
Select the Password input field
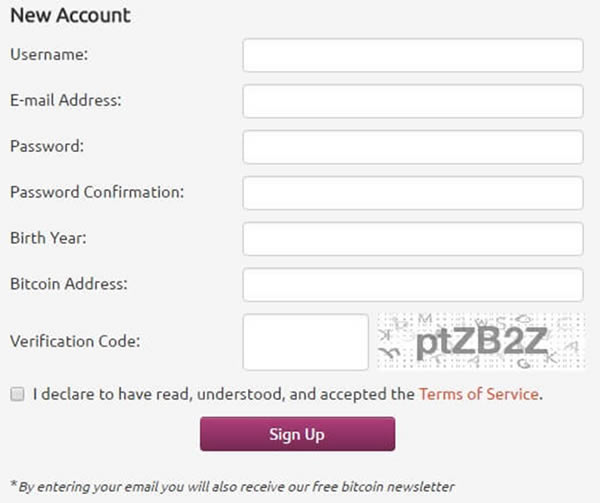coord(412,147)
